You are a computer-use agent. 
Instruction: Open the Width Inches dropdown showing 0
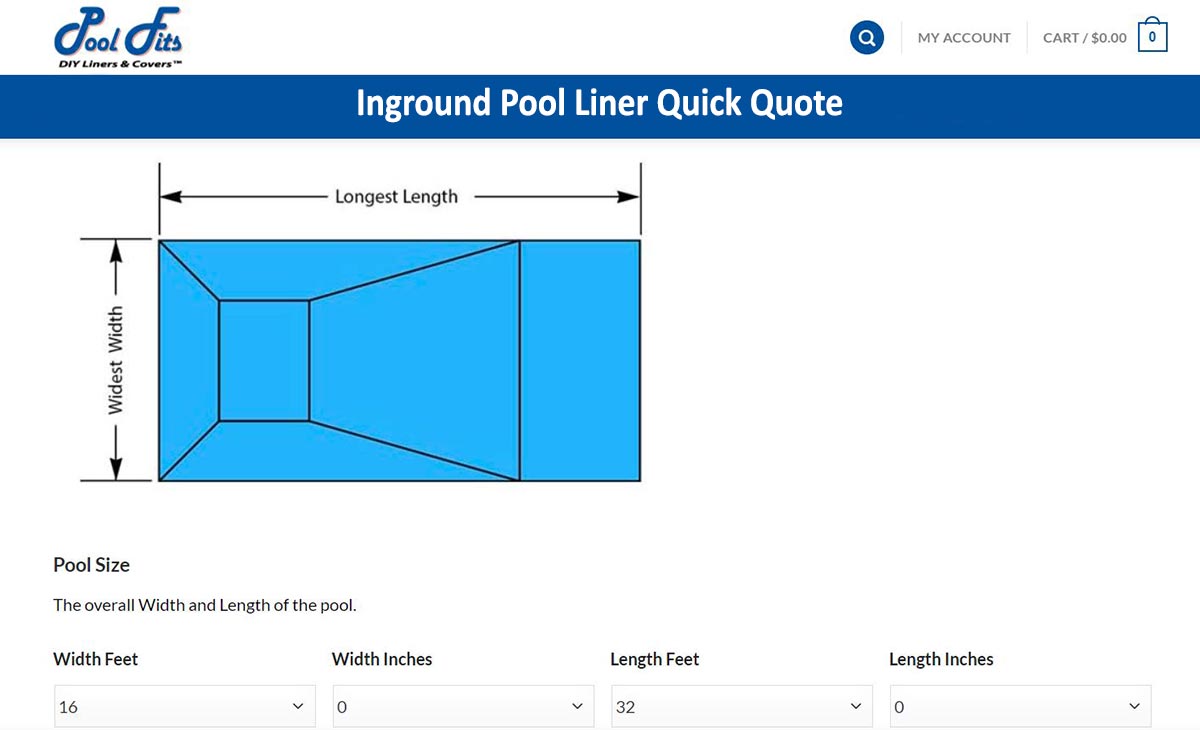pos(463,705)
